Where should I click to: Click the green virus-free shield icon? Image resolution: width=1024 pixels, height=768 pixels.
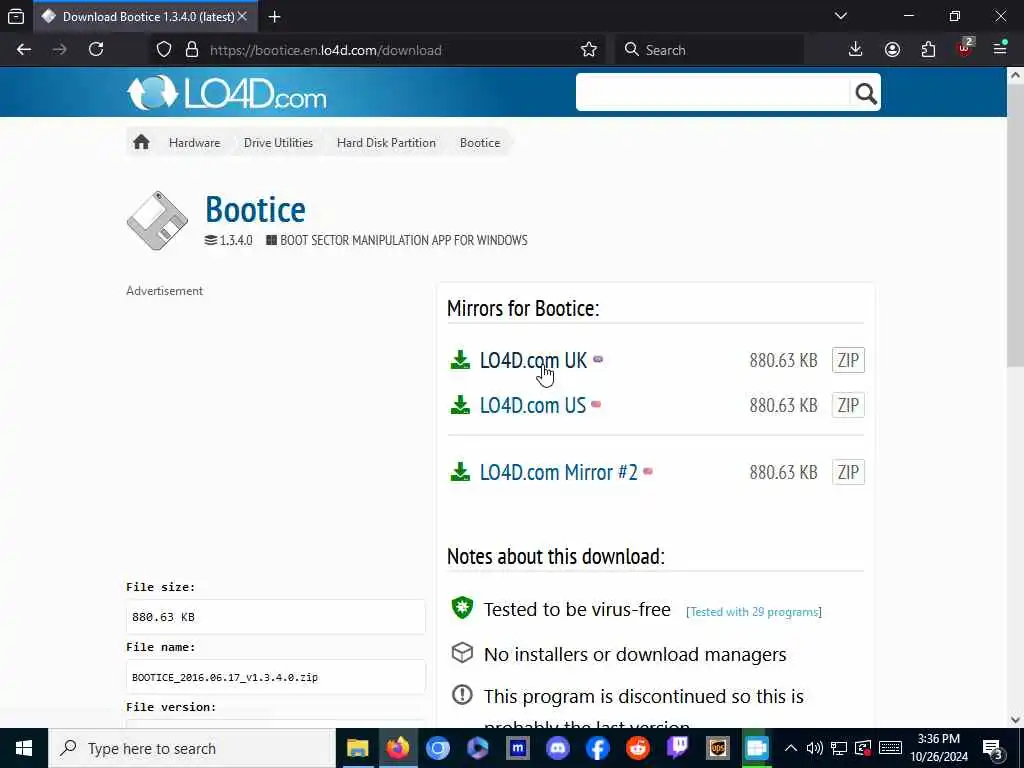[462, 608]
